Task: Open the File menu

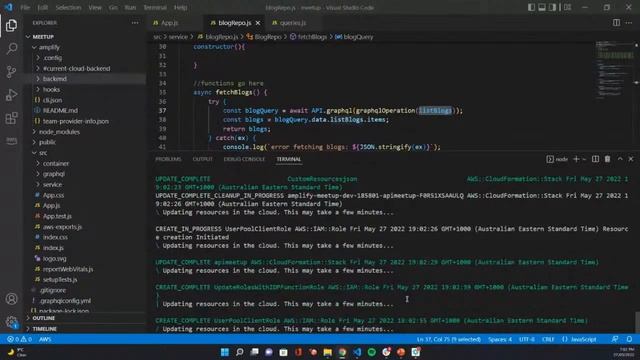Action: click(25, 7)
